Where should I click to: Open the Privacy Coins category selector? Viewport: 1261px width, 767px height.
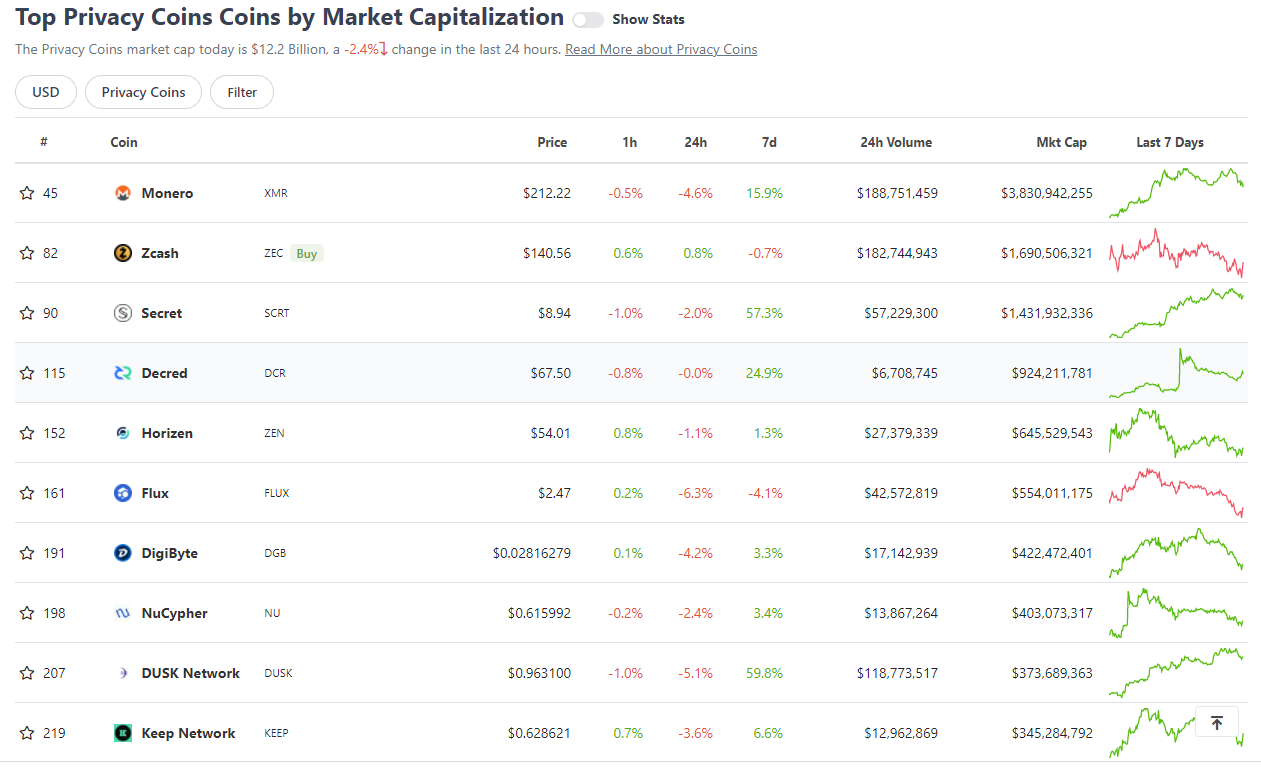point(143,91)
